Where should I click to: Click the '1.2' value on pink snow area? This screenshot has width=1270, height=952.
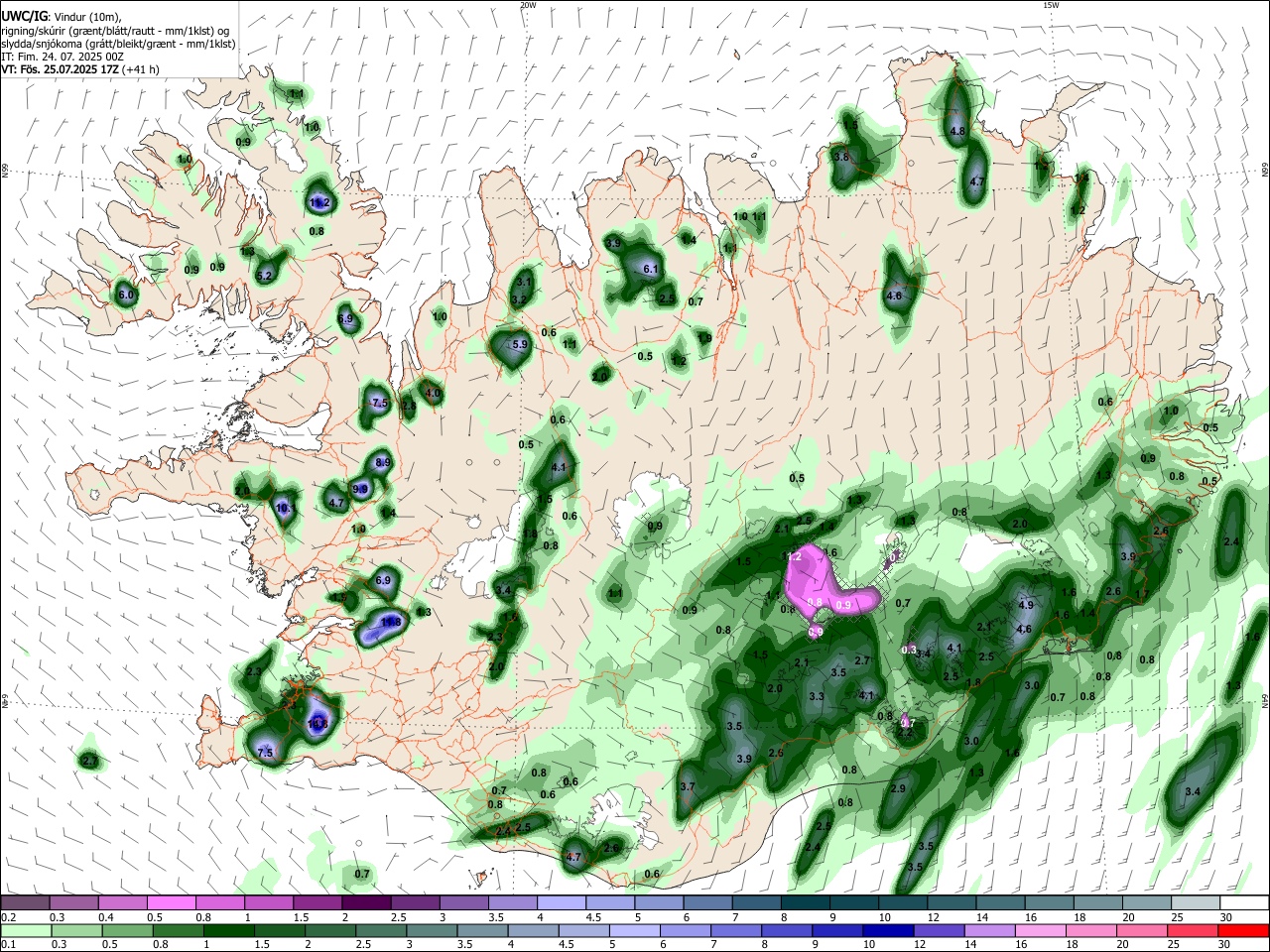[x=793, y=558]
